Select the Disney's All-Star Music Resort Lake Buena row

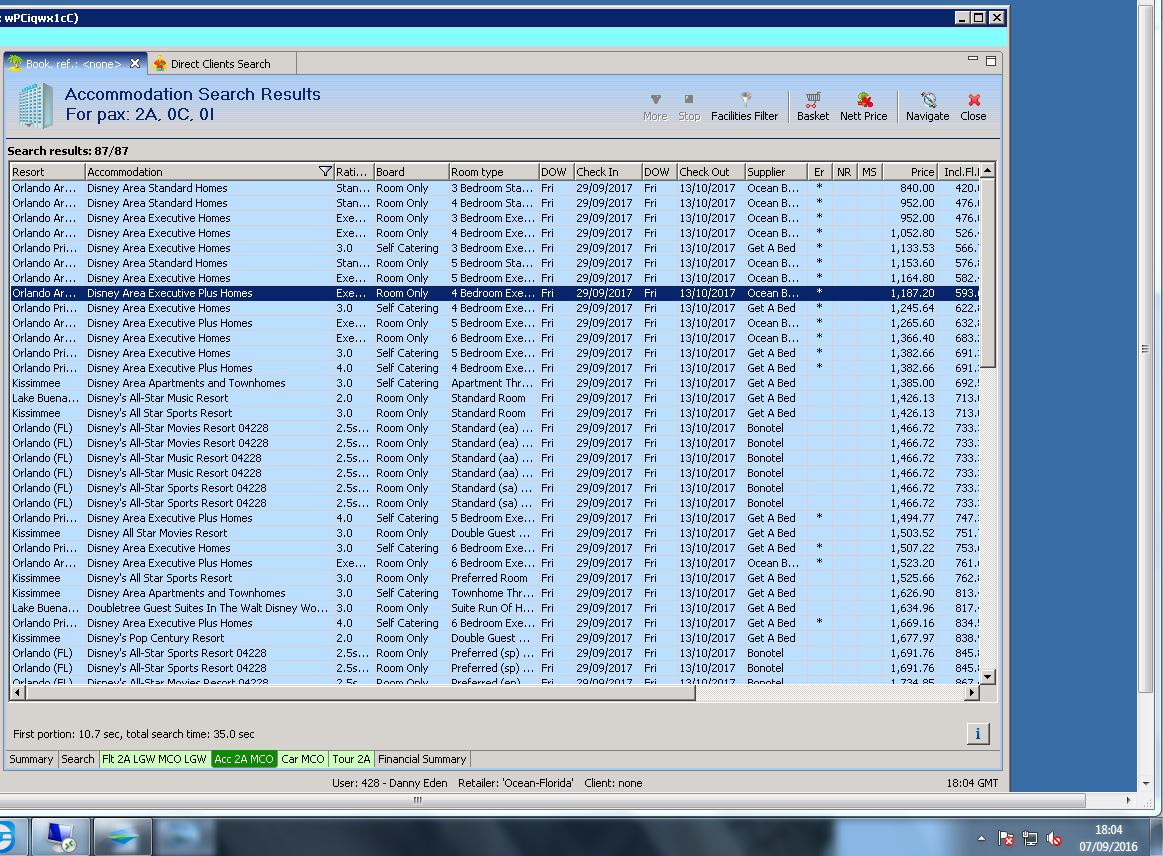(495, 398)
